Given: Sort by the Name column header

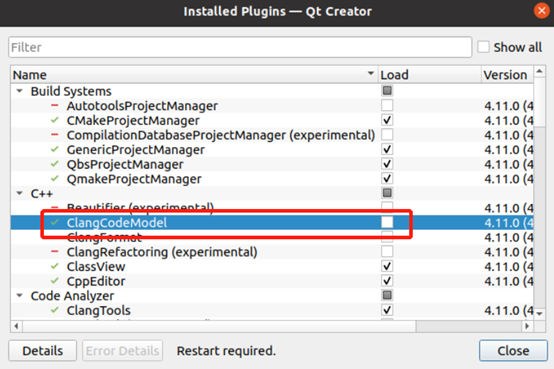Looking at the screenshot, I should (x=194, y=75).
